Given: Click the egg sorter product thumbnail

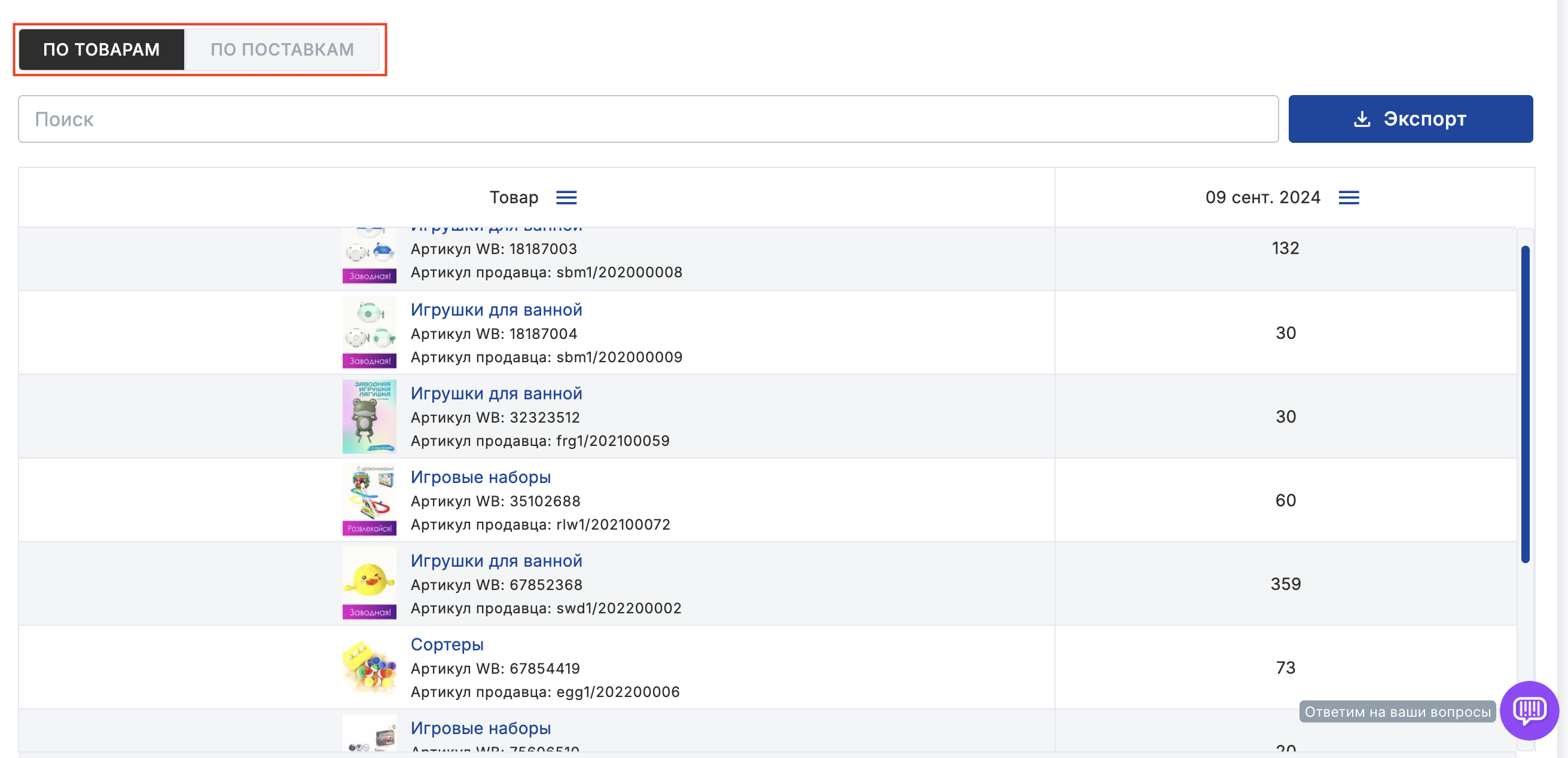Looking at the screenshot, I should coord(369,667).
